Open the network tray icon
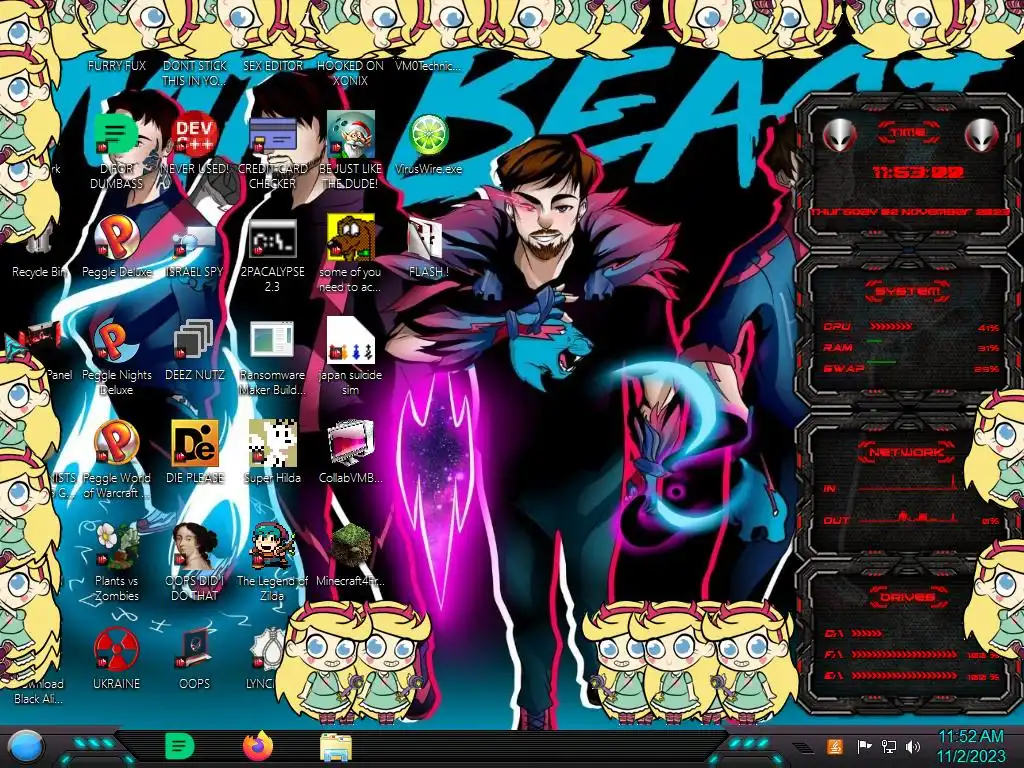Image resolution: width=1024 pixels, height=768 pixels. [888, 746]
